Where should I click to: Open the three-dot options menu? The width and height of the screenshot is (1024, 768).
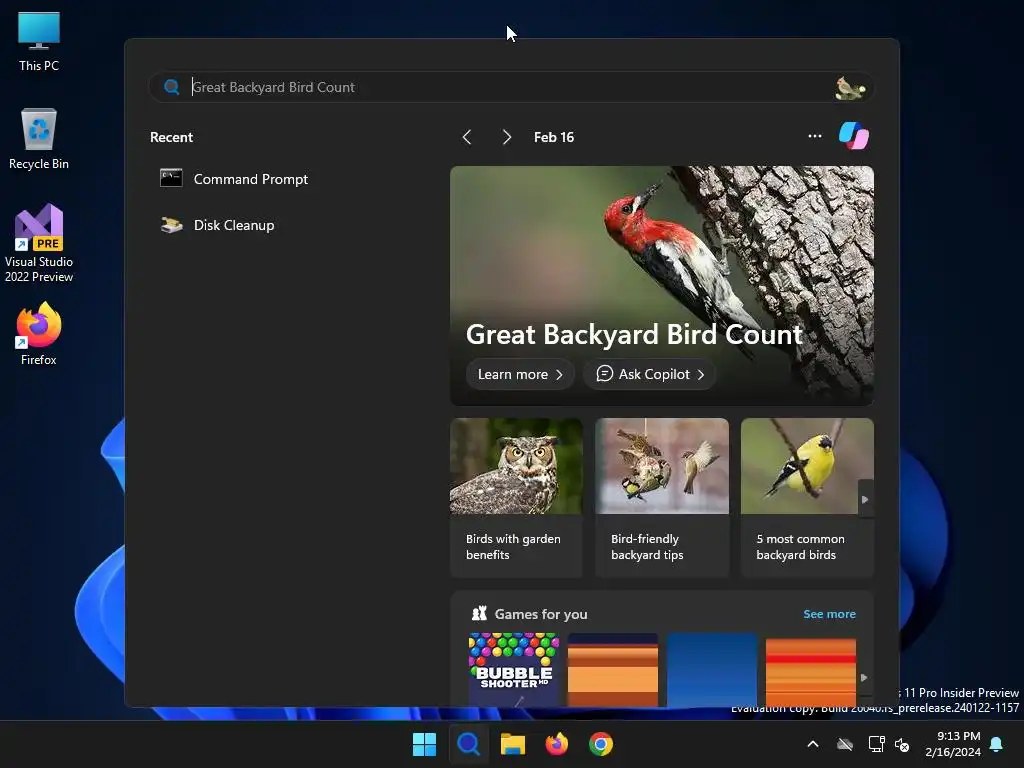[x=814, y=136]
